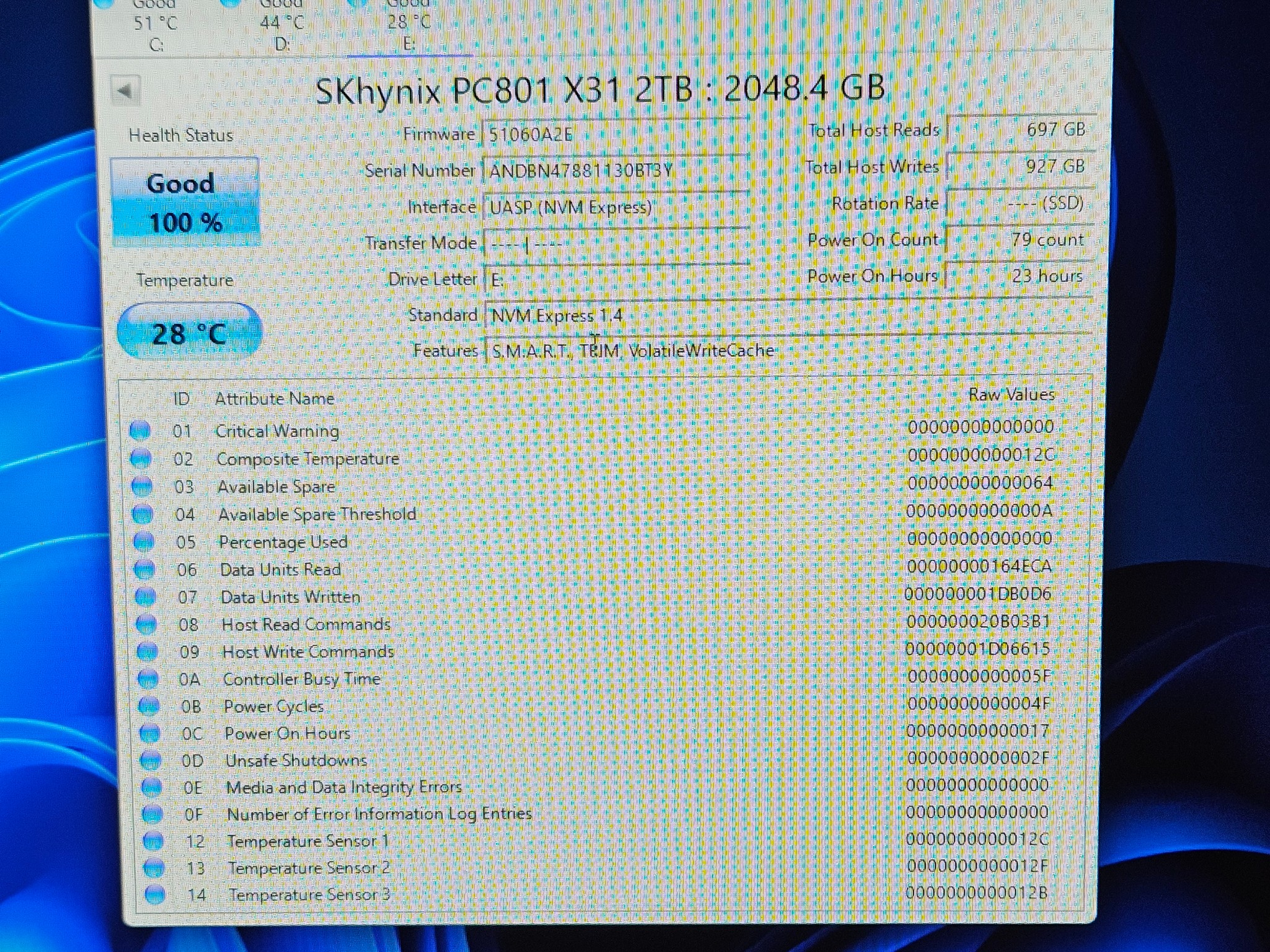Click the status icon for Unsafe Shutdowns

coord(151,760)
